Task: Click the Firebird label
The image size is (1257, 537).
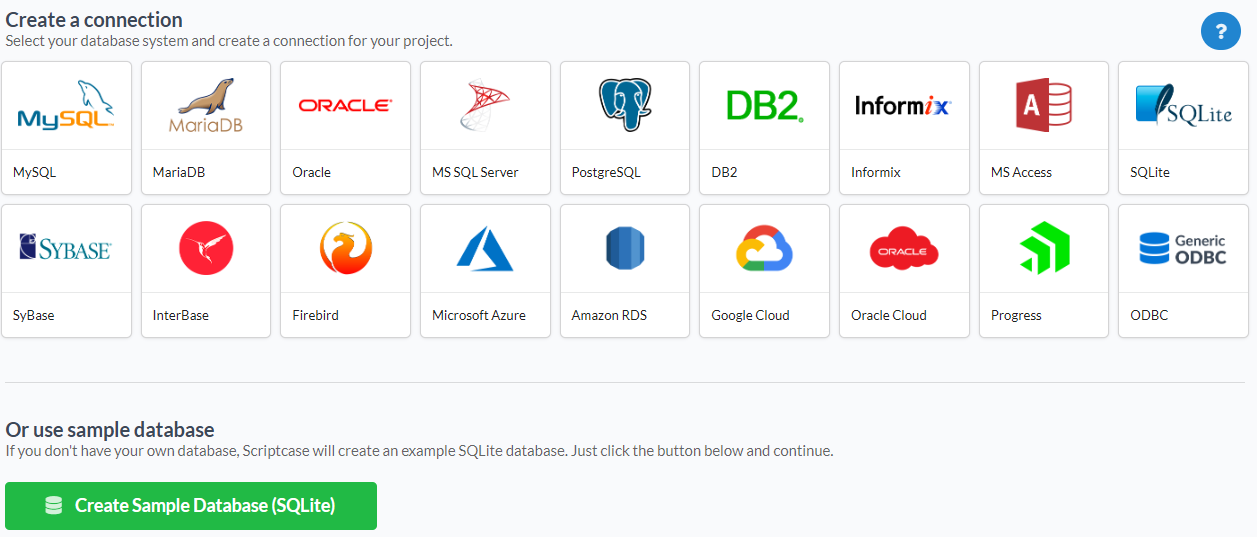Action: [315, 315]
